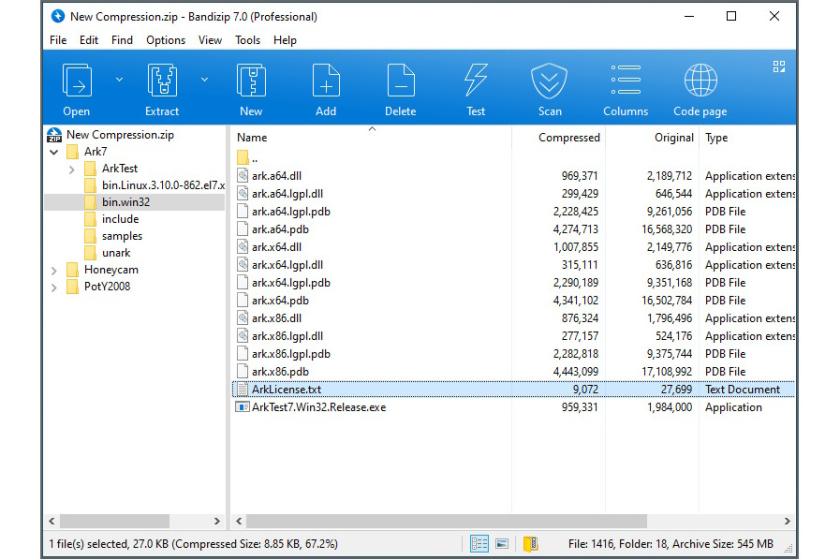Click the Delete toolbar icon
Image resolution: width=840 pixels, height=560 pixels.
[401, 81]
